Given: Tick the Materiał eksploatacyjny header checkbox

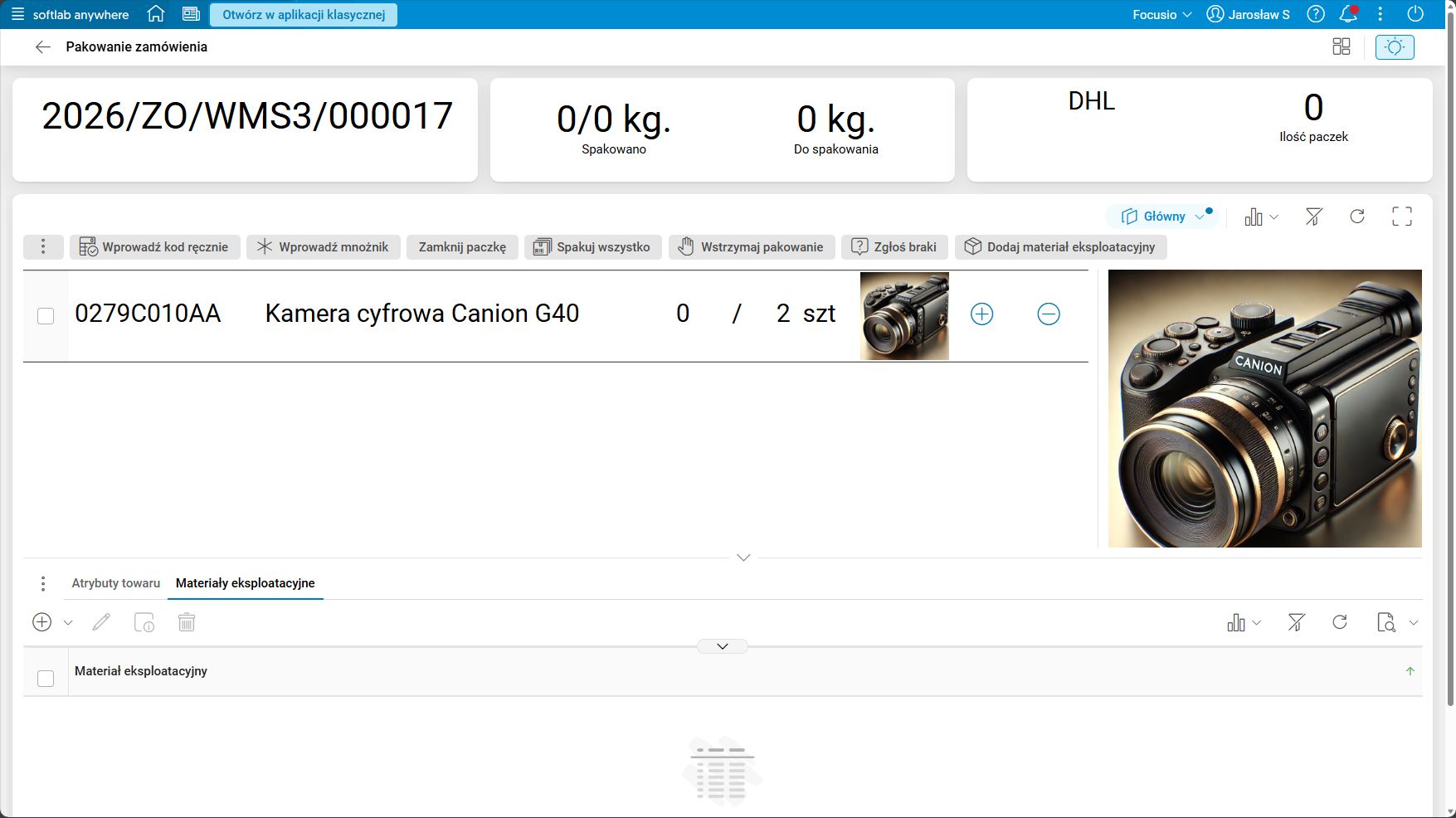Looking at the screenshot, I should [46, 679].
